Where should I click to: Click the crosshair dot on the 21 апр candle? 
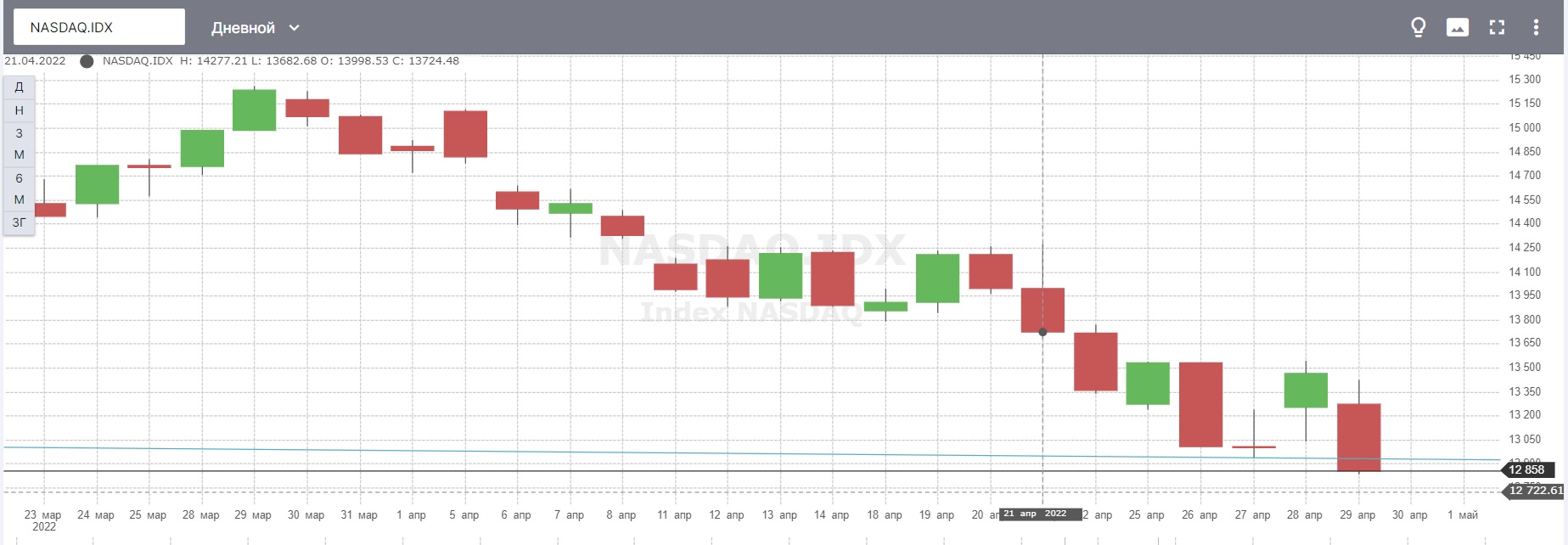point(1043,332)
